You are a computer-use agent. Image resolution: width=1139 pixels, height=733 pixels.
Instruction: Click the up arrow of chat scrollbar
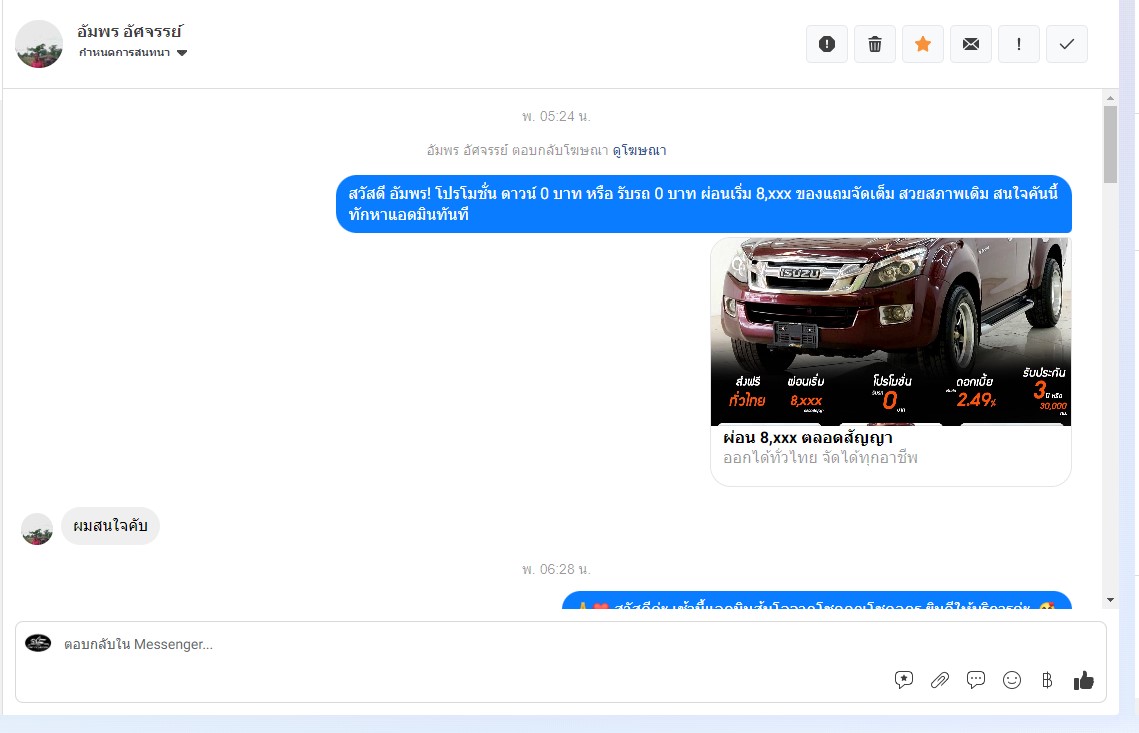[x=1110, y=97]
